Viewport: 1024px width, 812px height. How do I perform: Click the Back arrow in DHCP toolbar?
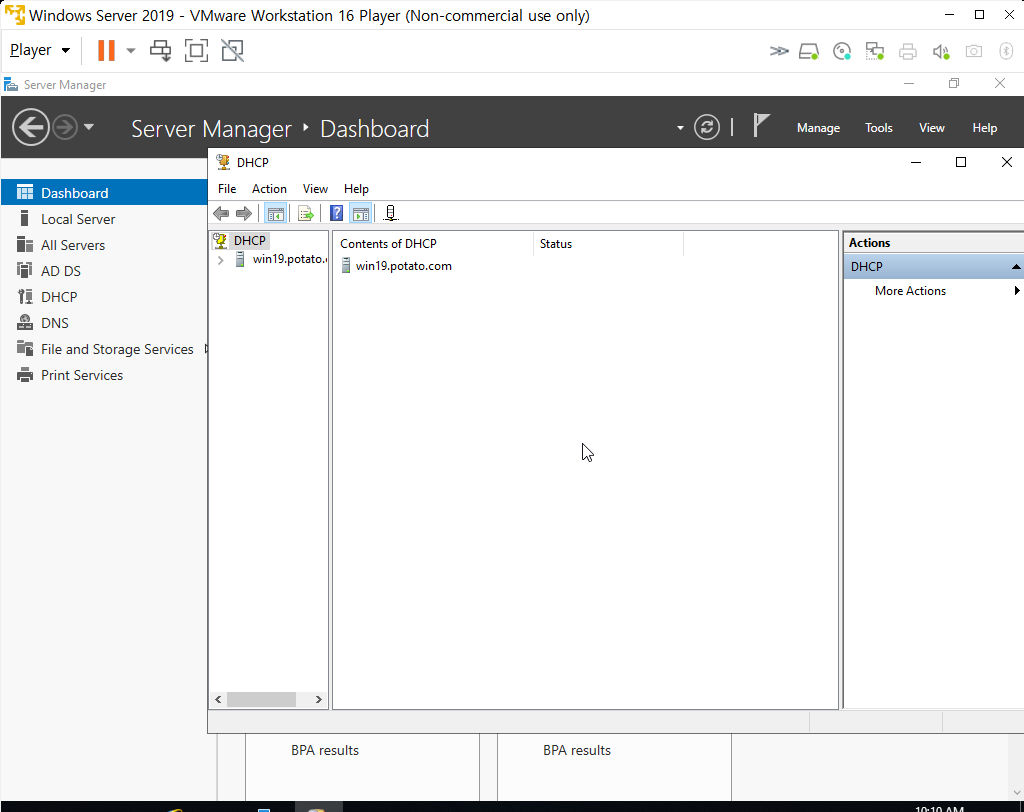point(221,214)
